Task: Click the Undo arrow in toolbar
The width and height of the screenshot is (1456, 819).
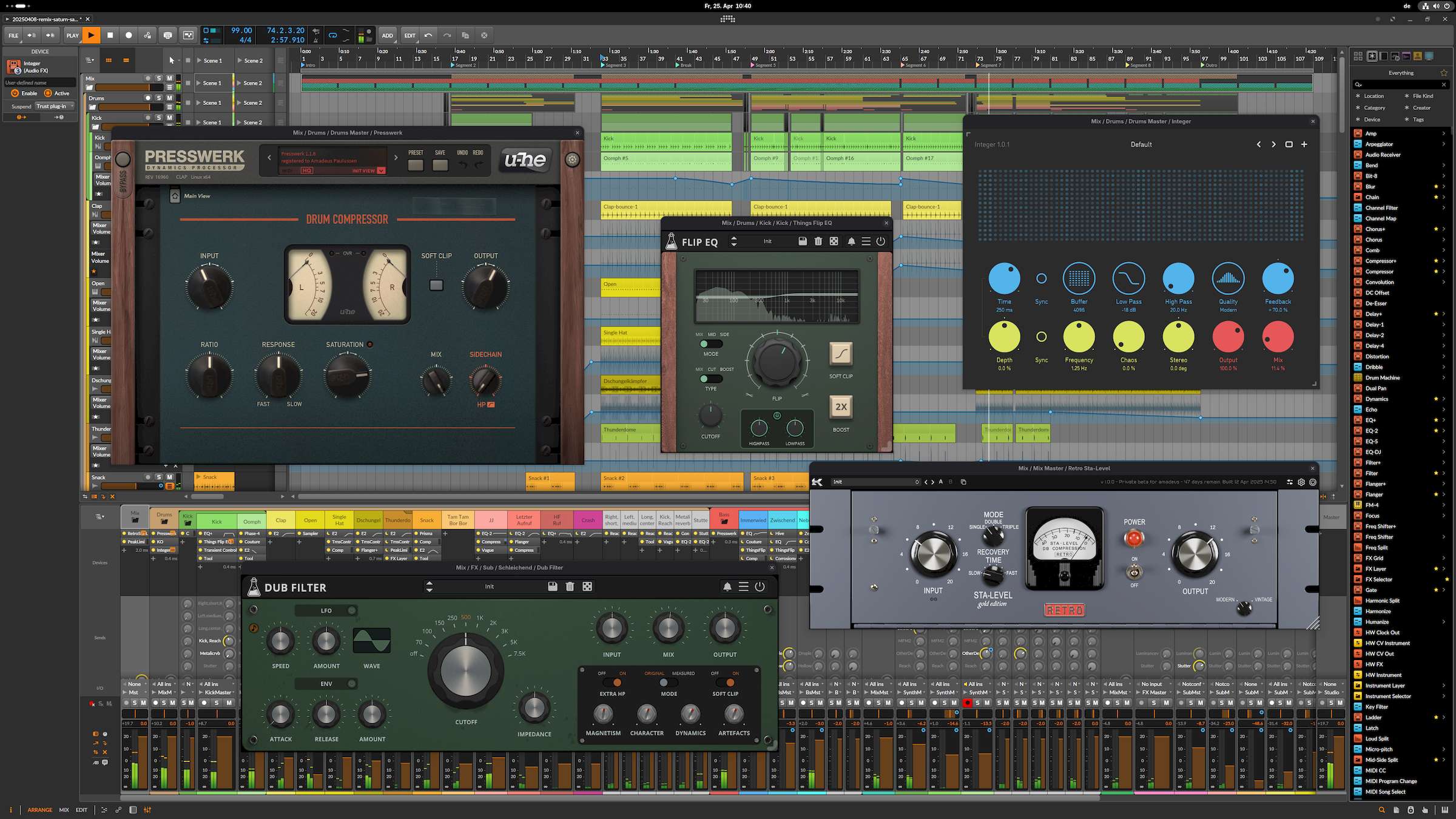Action: 428,35
